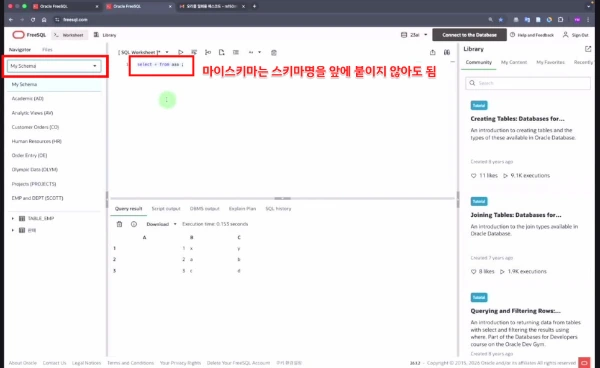Switch to DBMS output tab
This screenshot has height=368, width=600.
204,209
